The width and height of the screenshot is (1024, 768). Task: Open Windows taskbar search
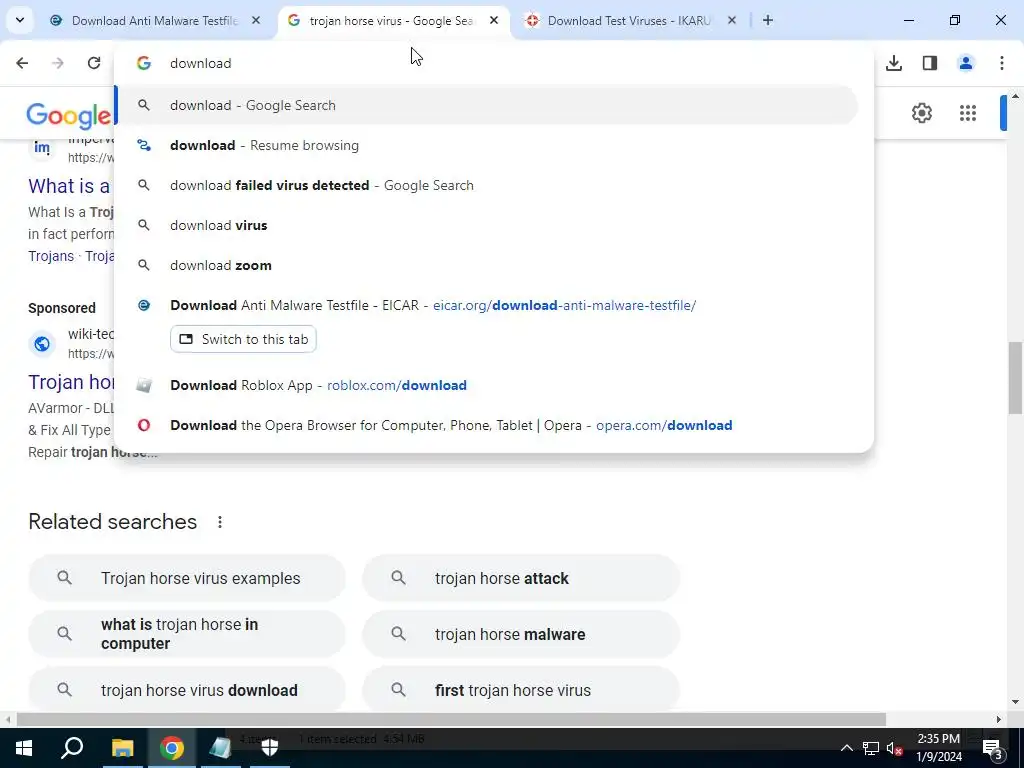72,748
